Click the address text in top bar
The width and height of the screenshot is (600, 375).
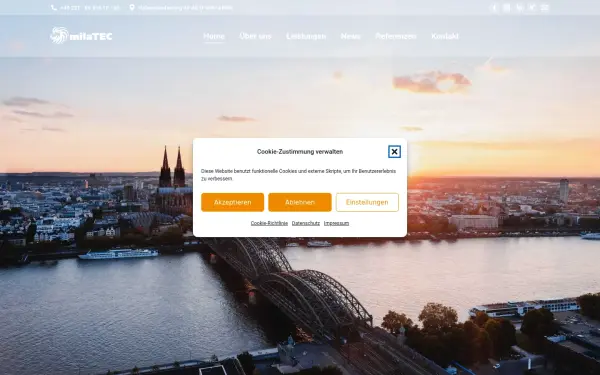point(185,8)
